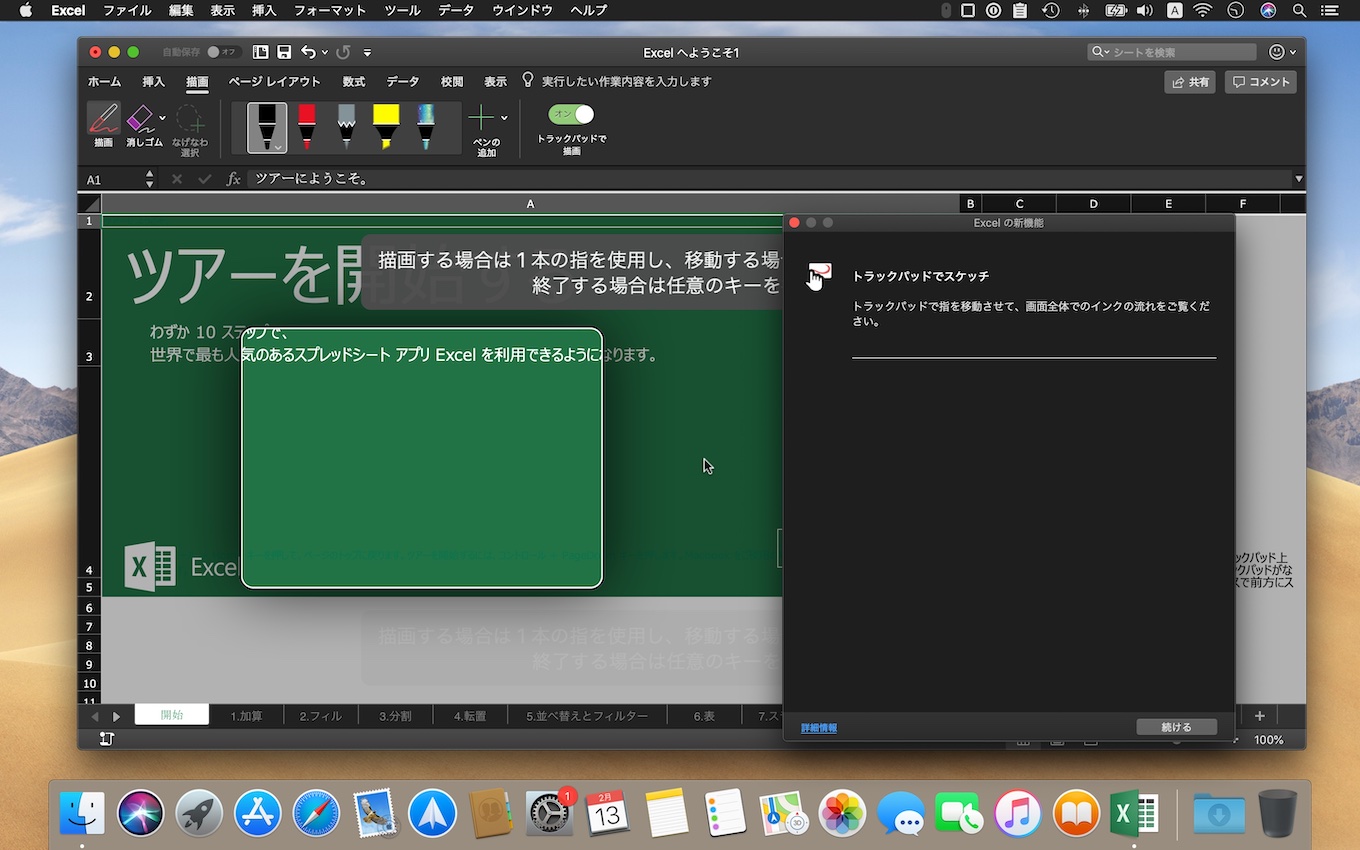This screenshot has height=850, width=1360.
Task: Click the Name Box showing A1
Action: (x=113, y=179)
